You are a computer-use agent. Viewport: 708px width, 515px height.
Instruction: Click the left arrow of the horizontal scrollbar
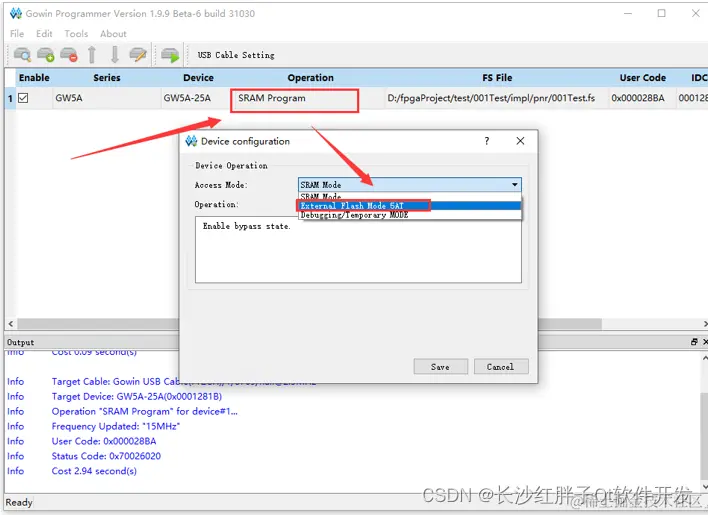pos(11,324)
